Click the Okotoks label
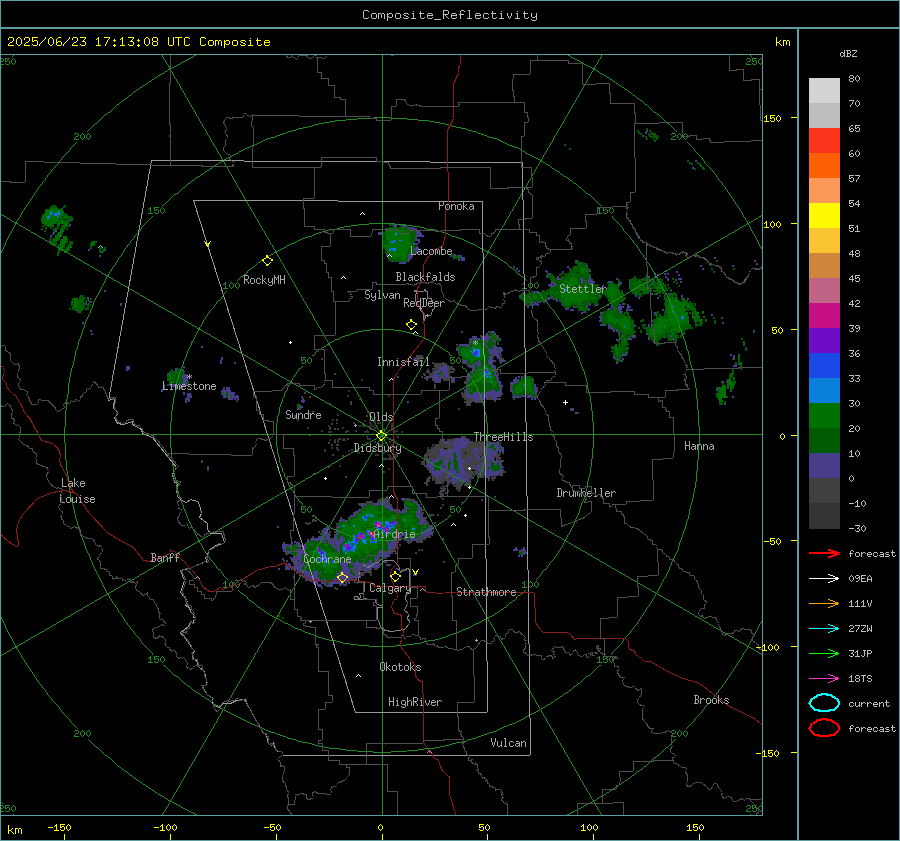Viewport: 900px width, 841px height. (400, 667)
